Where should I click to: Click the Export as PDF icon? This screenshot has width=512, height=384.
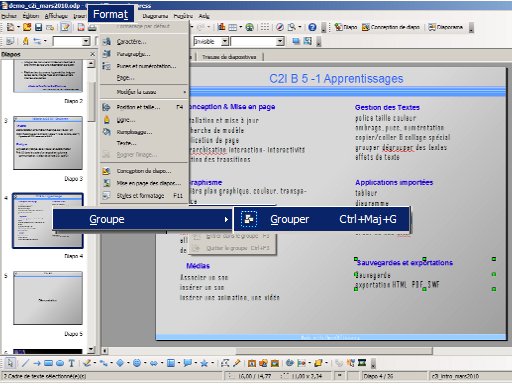click(x=81, y=27)
